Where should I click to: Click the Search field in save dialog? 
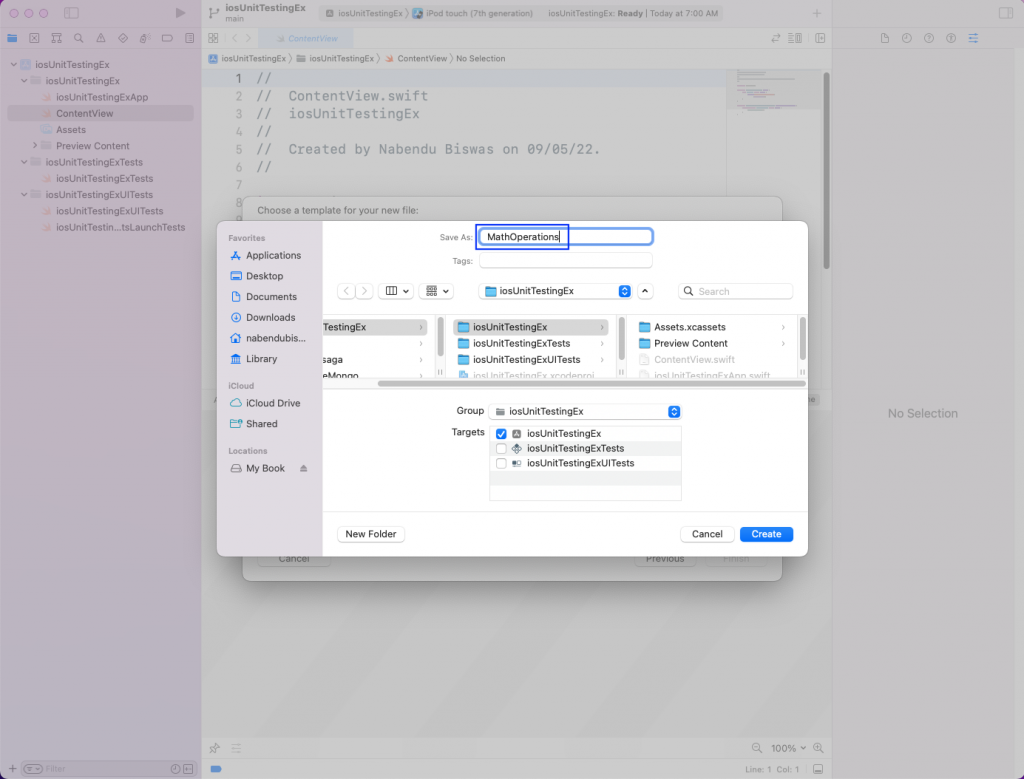coord(735,291)
